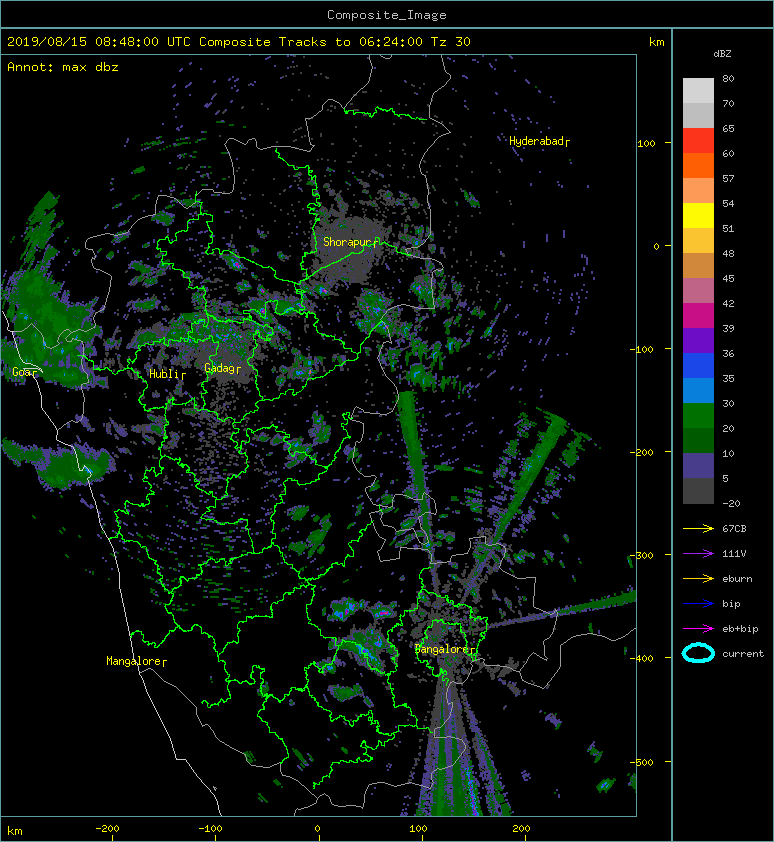Image resolution: width=774 pixels, height=842 pixels.
Task: Pick the royal blue 35-36 dBZ swatch
Action: (698, 365)
